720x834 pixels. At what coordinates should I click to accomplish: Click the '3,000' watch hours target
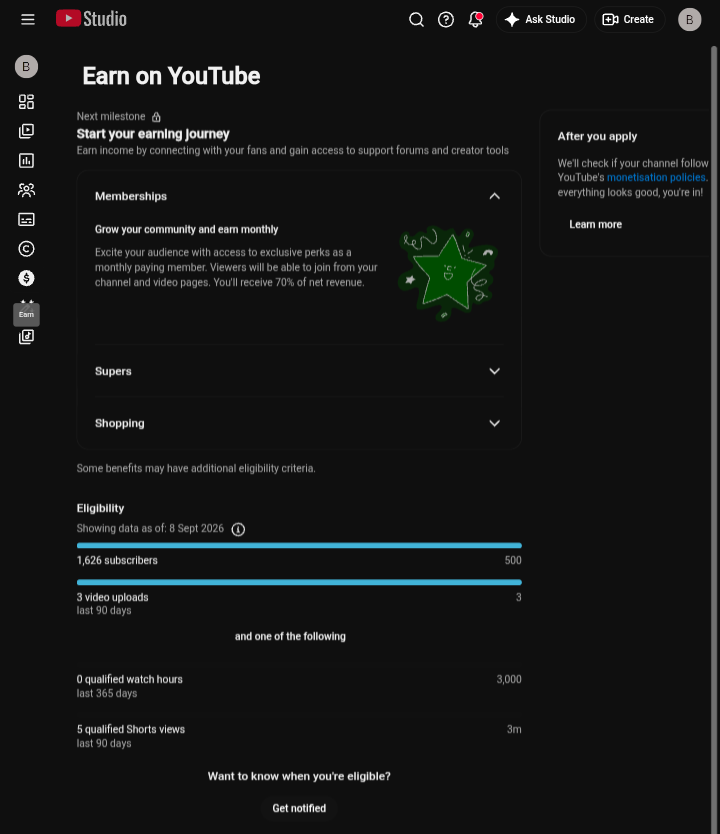point(509,679)
